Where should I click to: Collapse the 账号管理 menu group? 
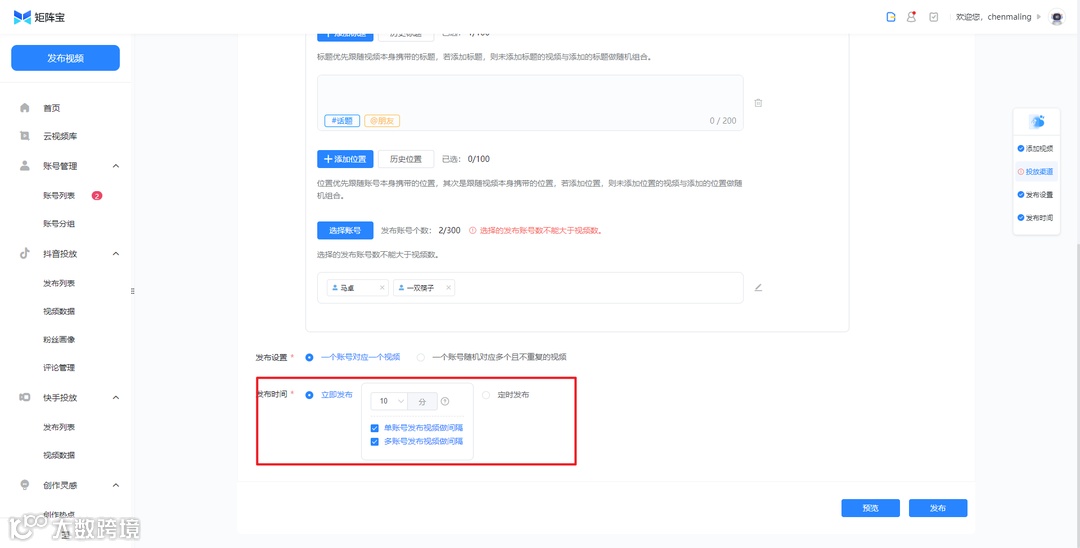coord(116,166)
